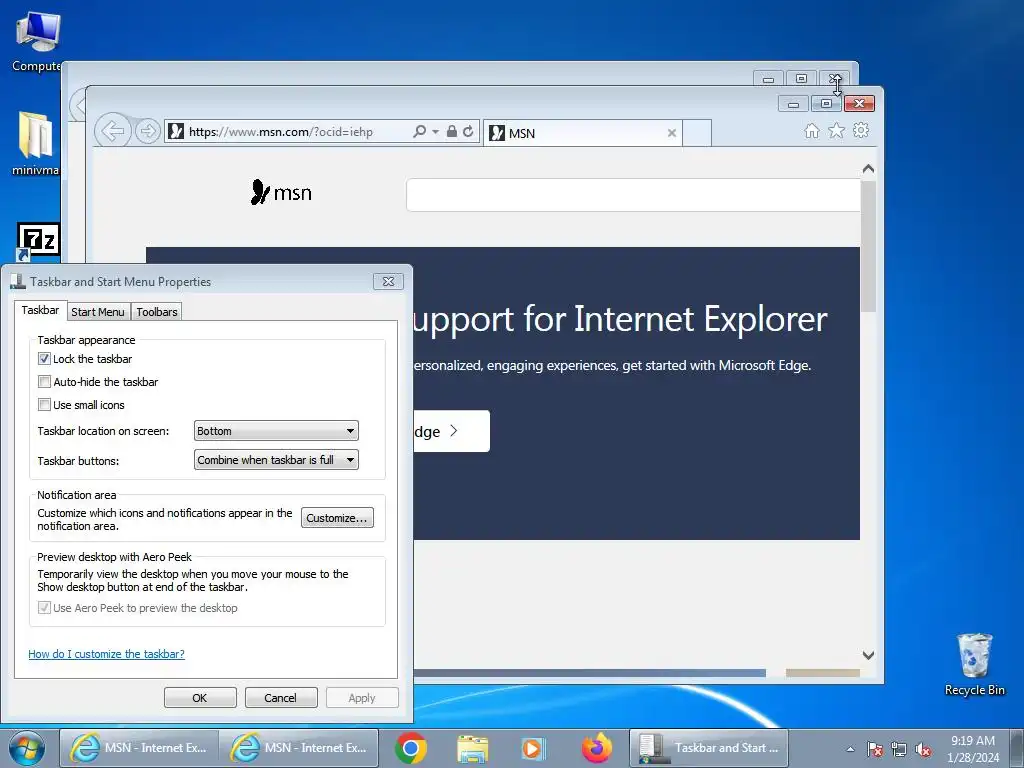The image size is (1024, 768).
Task: Minimize the background Internet Explorer window
Action: [x=769, y=79]
